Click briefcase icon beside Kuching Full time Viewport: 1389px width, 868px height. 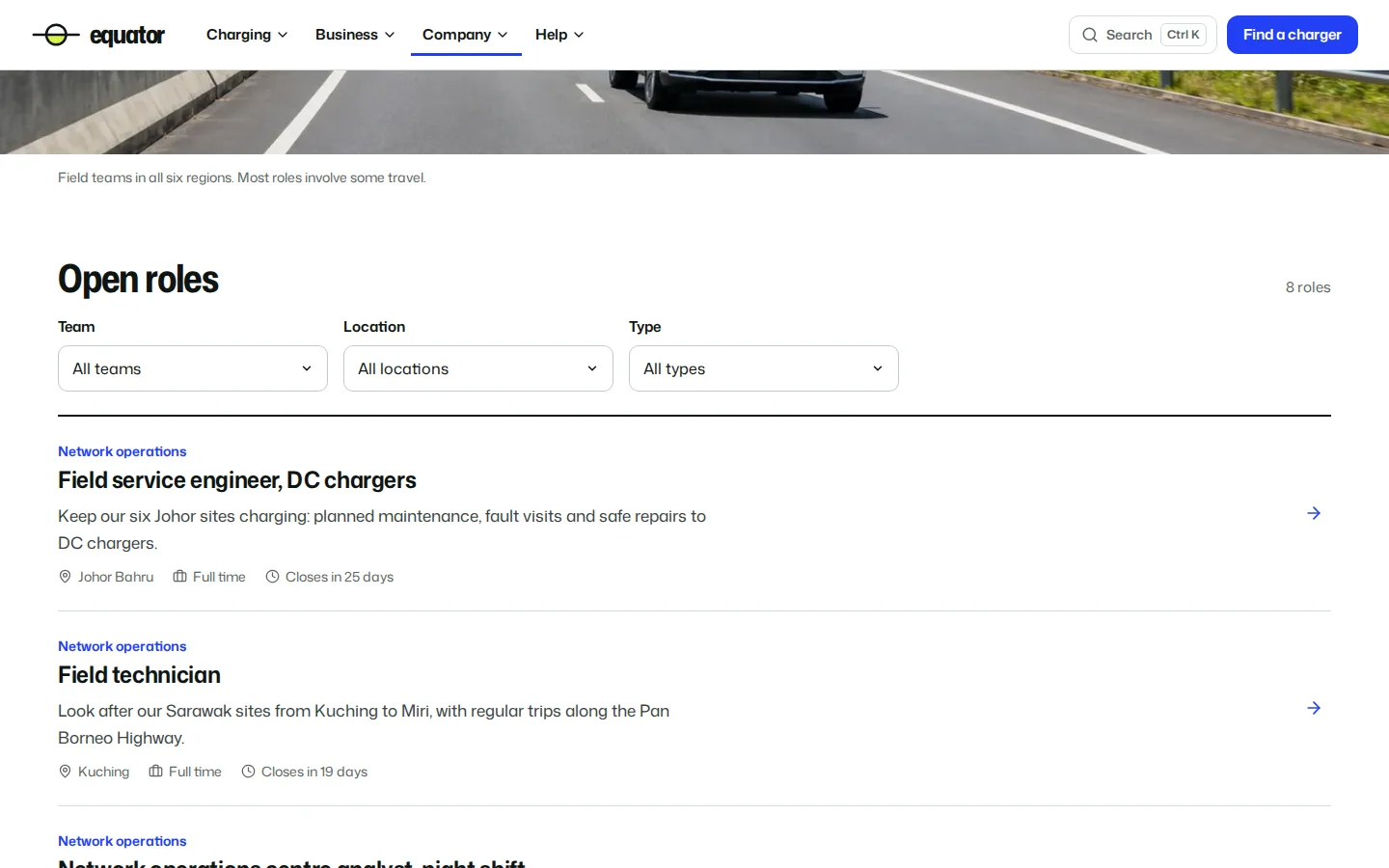(155, 772)
